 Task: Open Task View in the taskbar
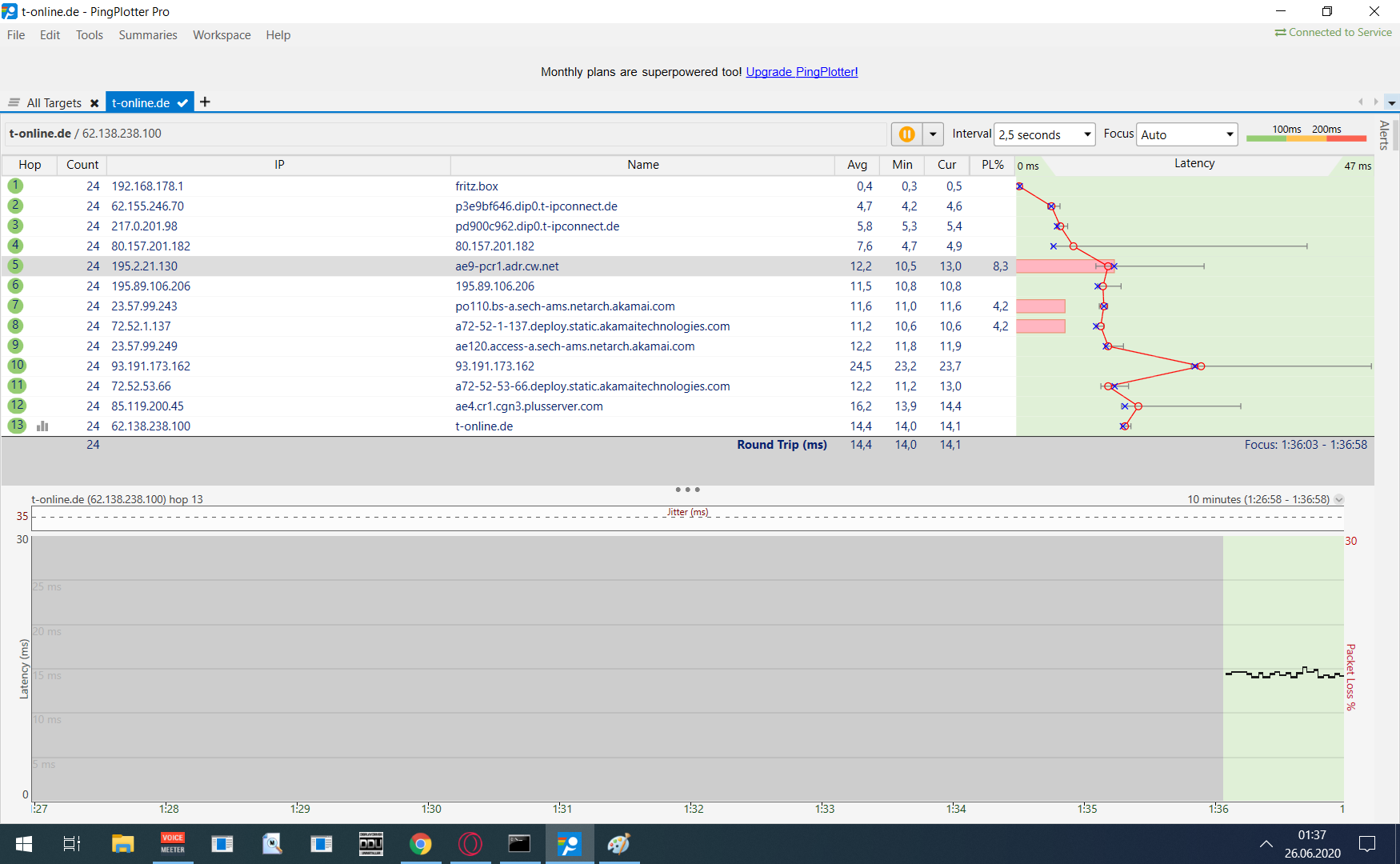(x=72, y=844)
